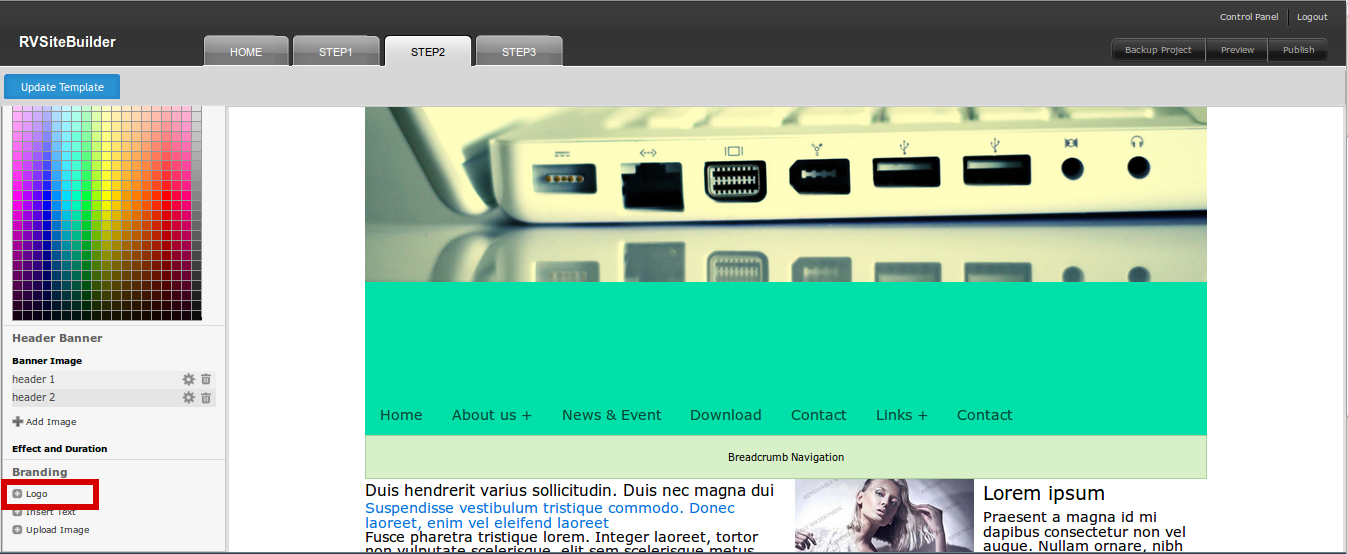Click the plus icon beside Upload Image
This screenshot has width=1348, height=554.
click(x=17, y=530)
